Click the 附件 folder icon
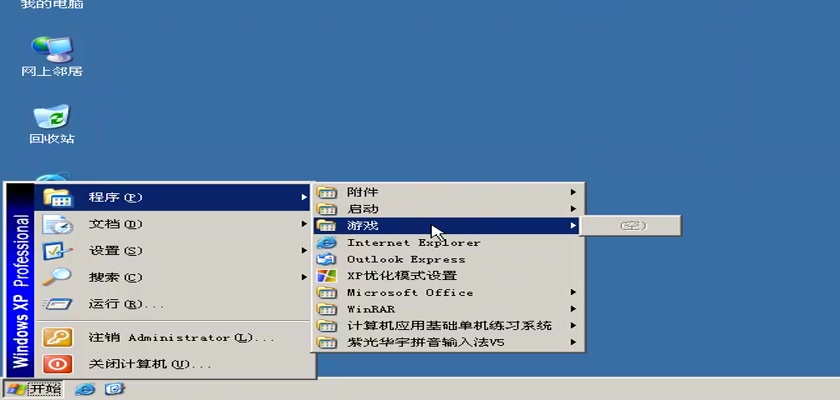The height and width of the screenshot is (400, 840). 327,192
